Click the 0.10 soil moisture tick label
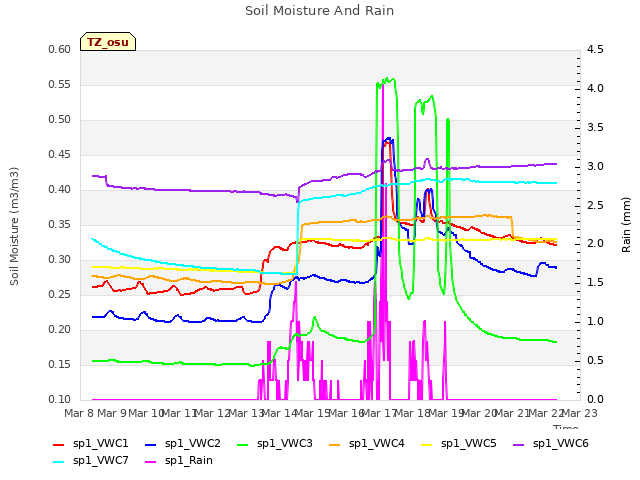 point(60,400)
